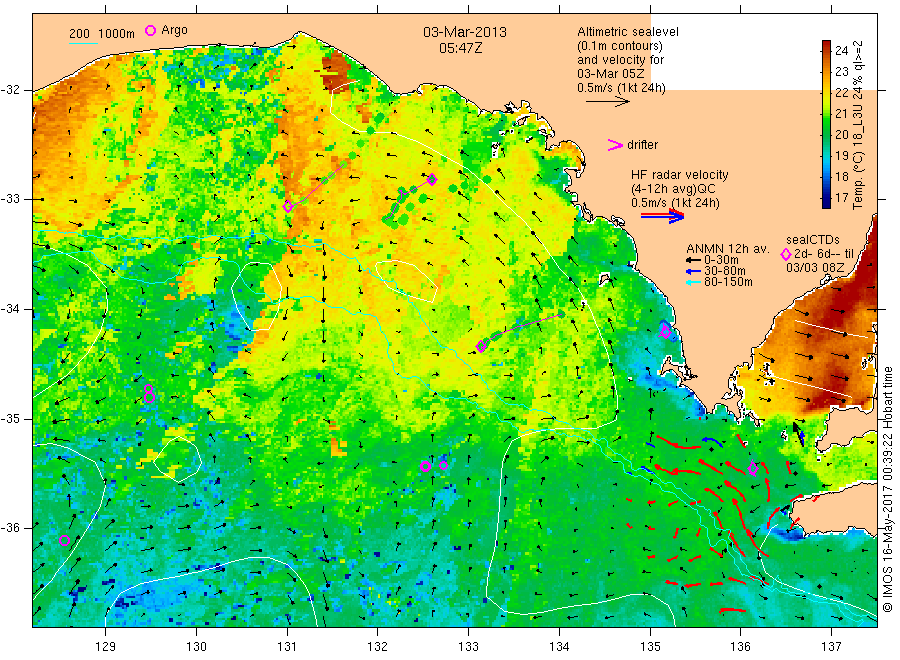Click '0.5m/s (1kt 24h)' under HF radar velocity

(x=675, y=203)
